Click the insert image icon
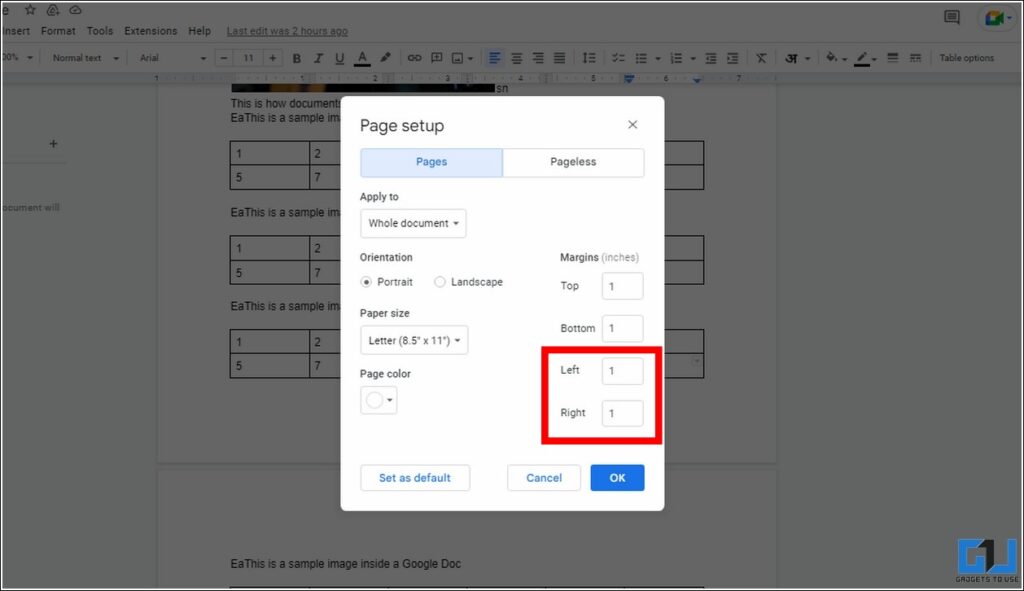Screen dimensions: 1024x591 [457, 58]
